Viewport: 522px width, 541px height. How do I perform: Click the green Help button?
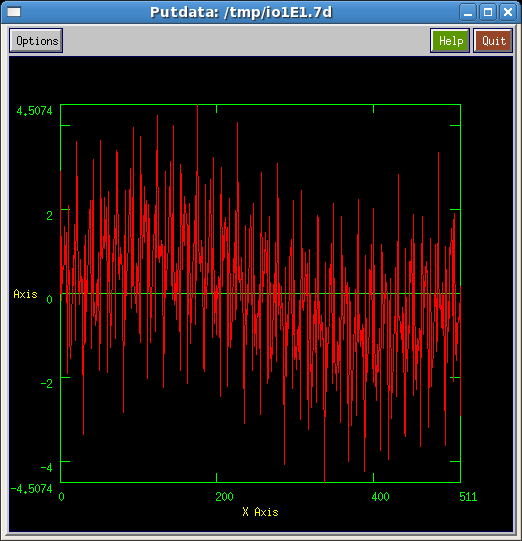pos(450,41)
